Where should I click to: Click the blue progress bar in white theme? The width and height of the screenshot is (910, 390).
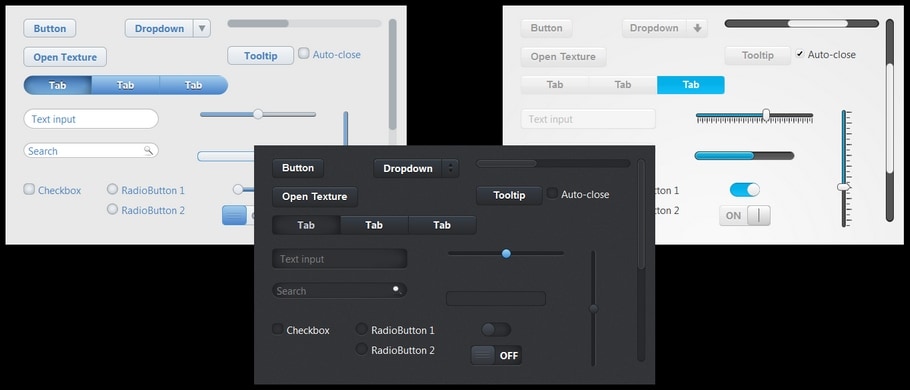(x=744, y=156)
